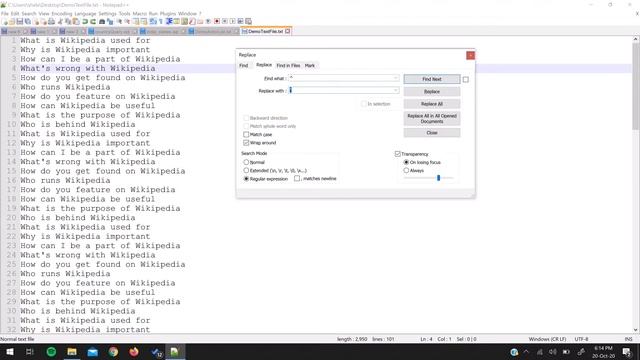
Task: Open the Language menu
Action: 85,13
